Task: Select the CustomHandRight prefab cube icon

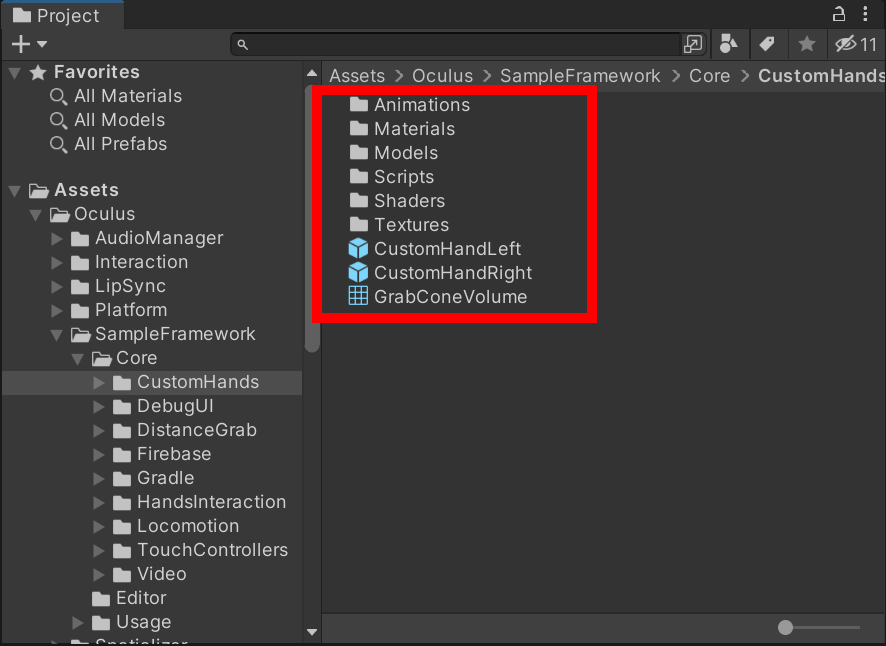Action: coord(358,272)
